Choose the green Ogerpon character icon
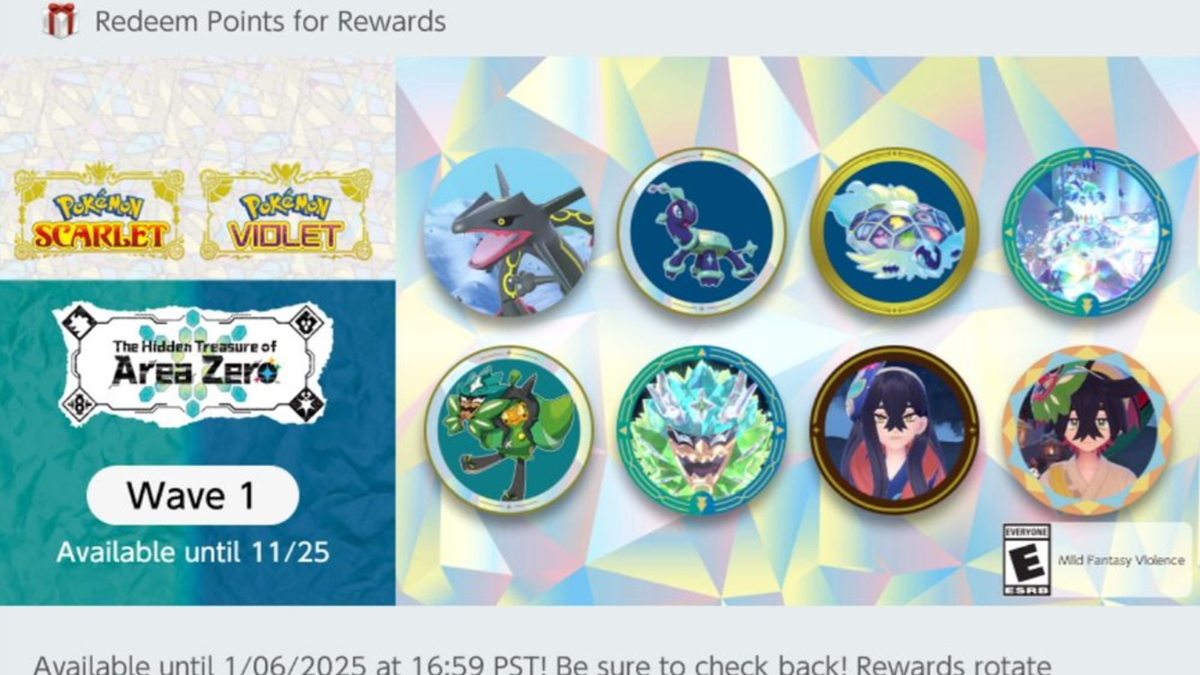The width and height of the screenshot is (1200, 675). [x=508, y=429]
